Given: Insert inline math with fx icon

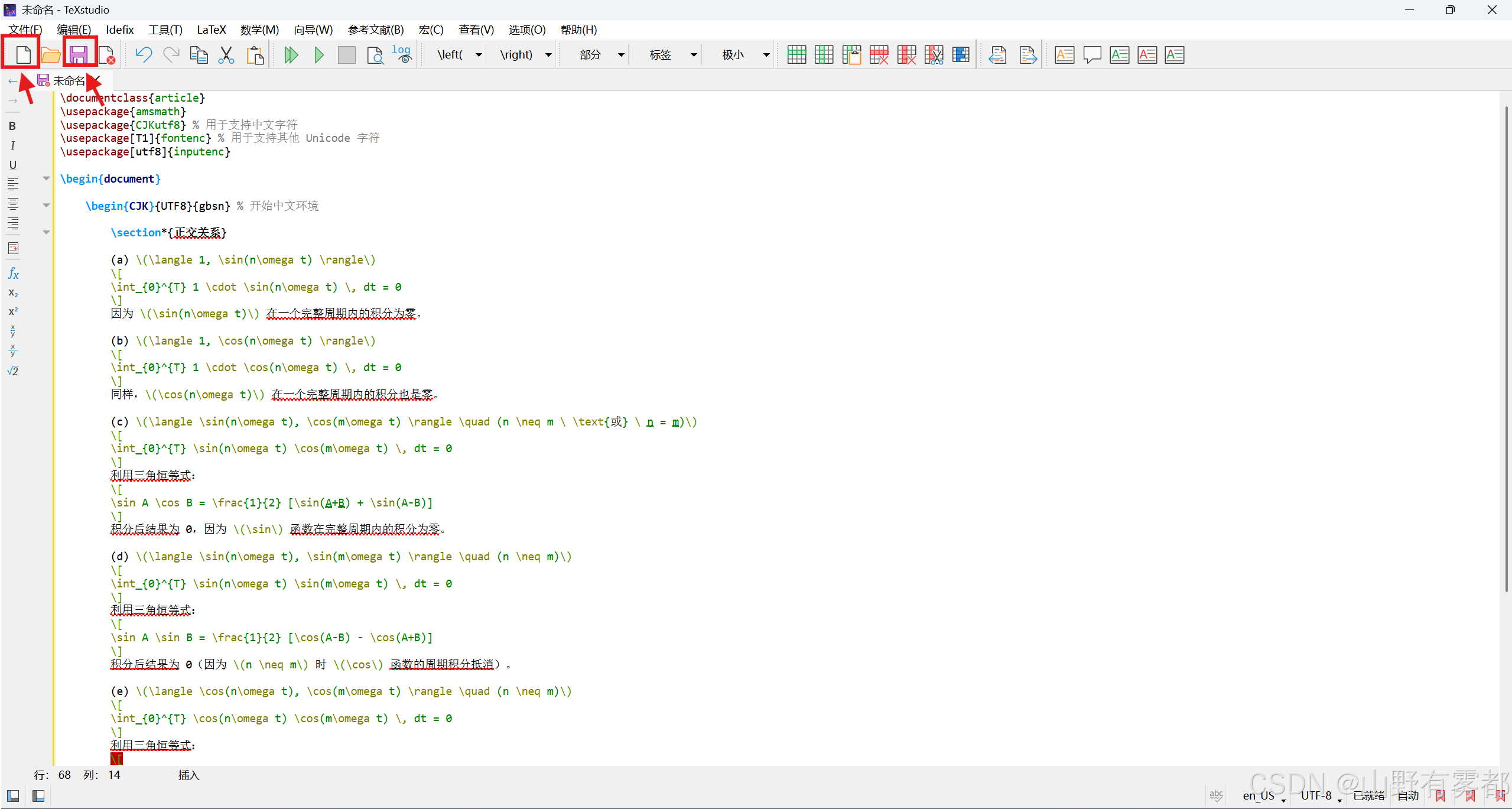Looking at the screenshot, I should pos(13,274).
